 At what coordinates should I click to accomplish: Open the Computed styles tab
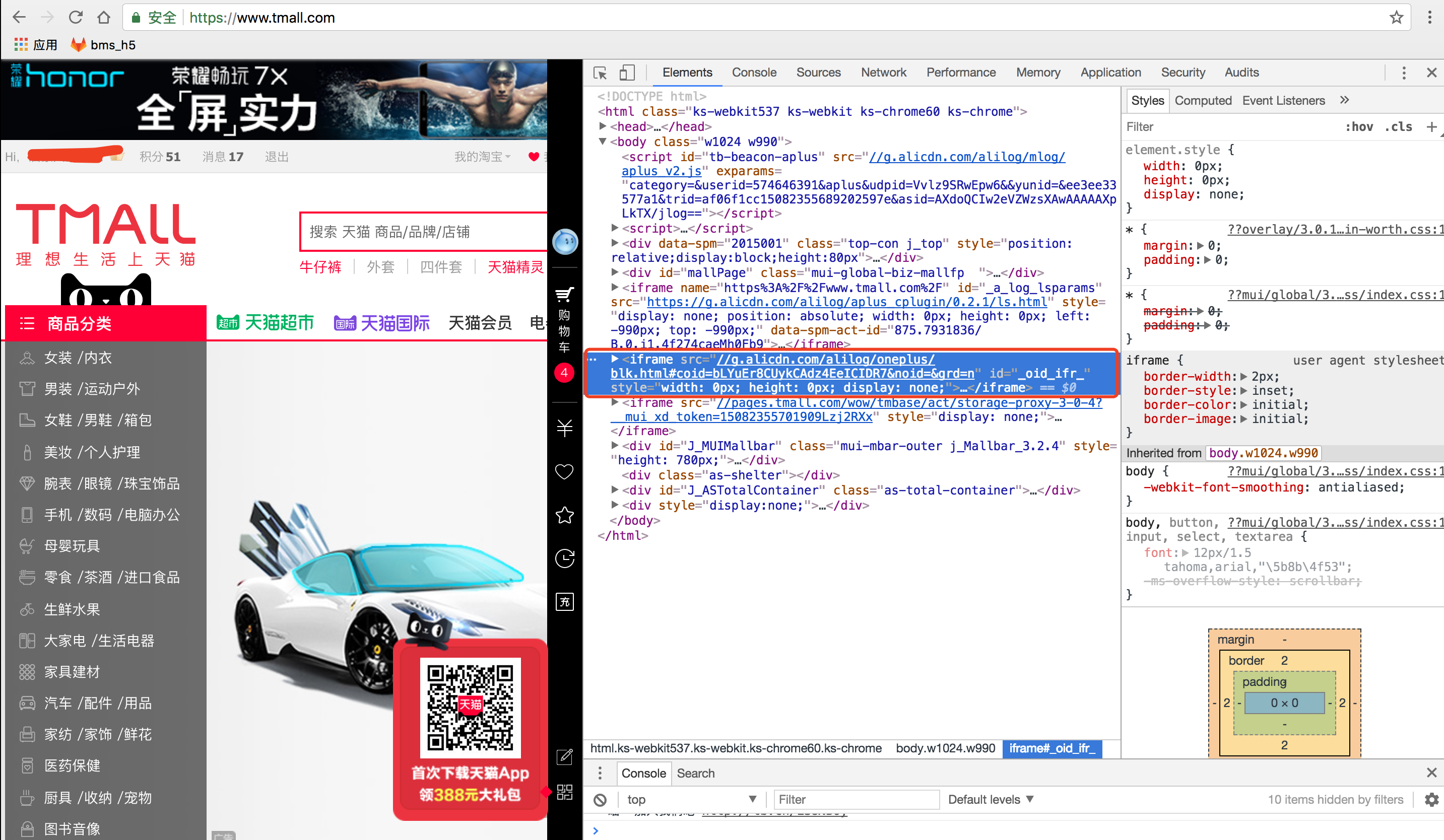coord(1203,101)
